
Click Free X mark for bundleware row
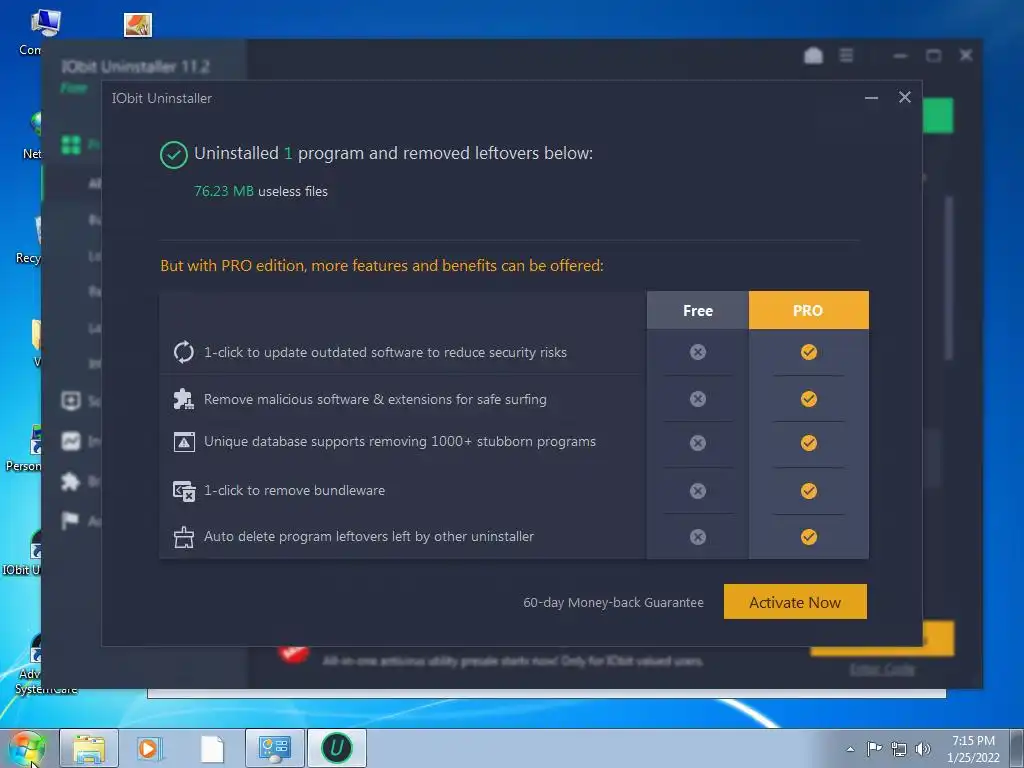tap(697, 491)
